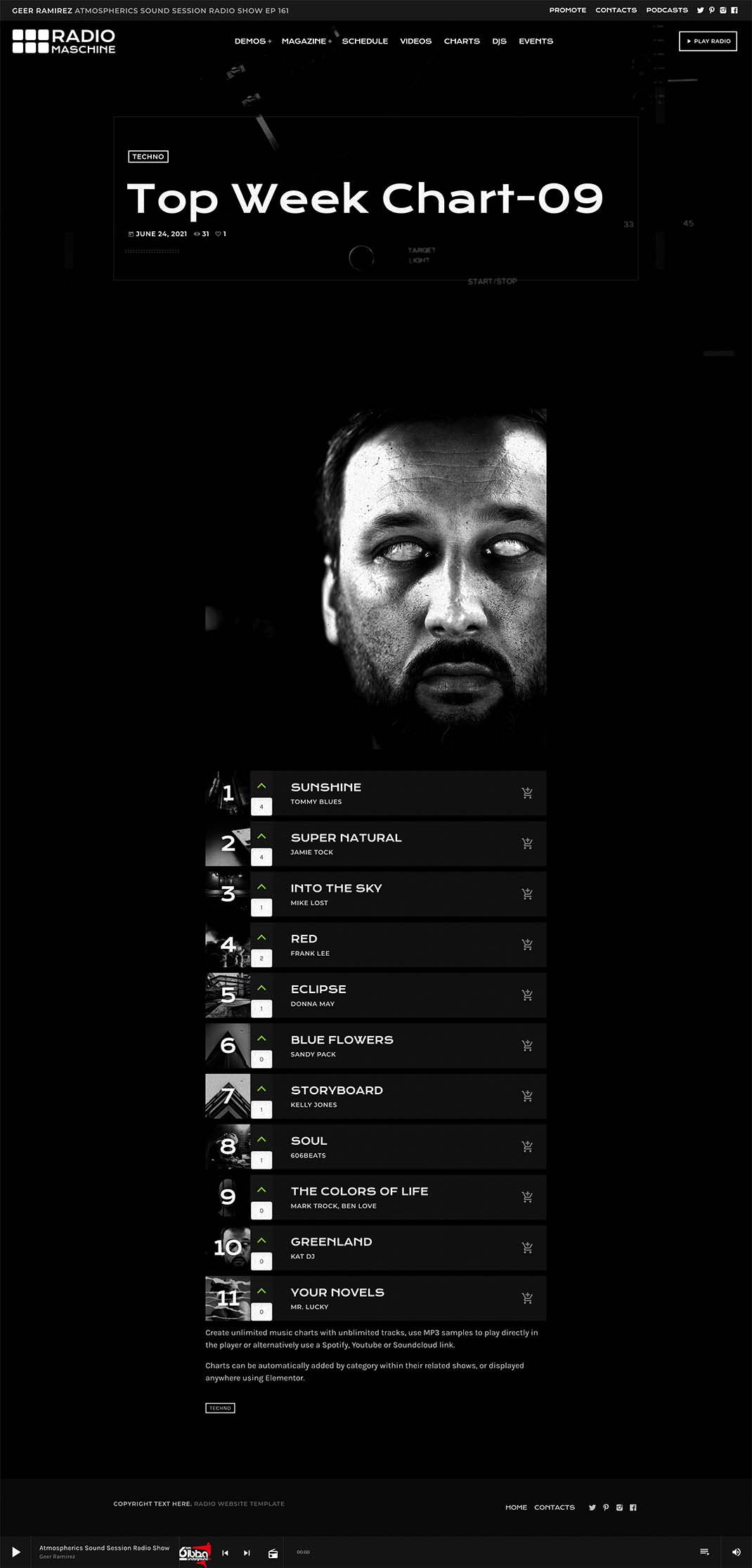This screenshot has width=752, height=1568.
Task: Open the radio channel icon in player bar
Action: 273,1553
